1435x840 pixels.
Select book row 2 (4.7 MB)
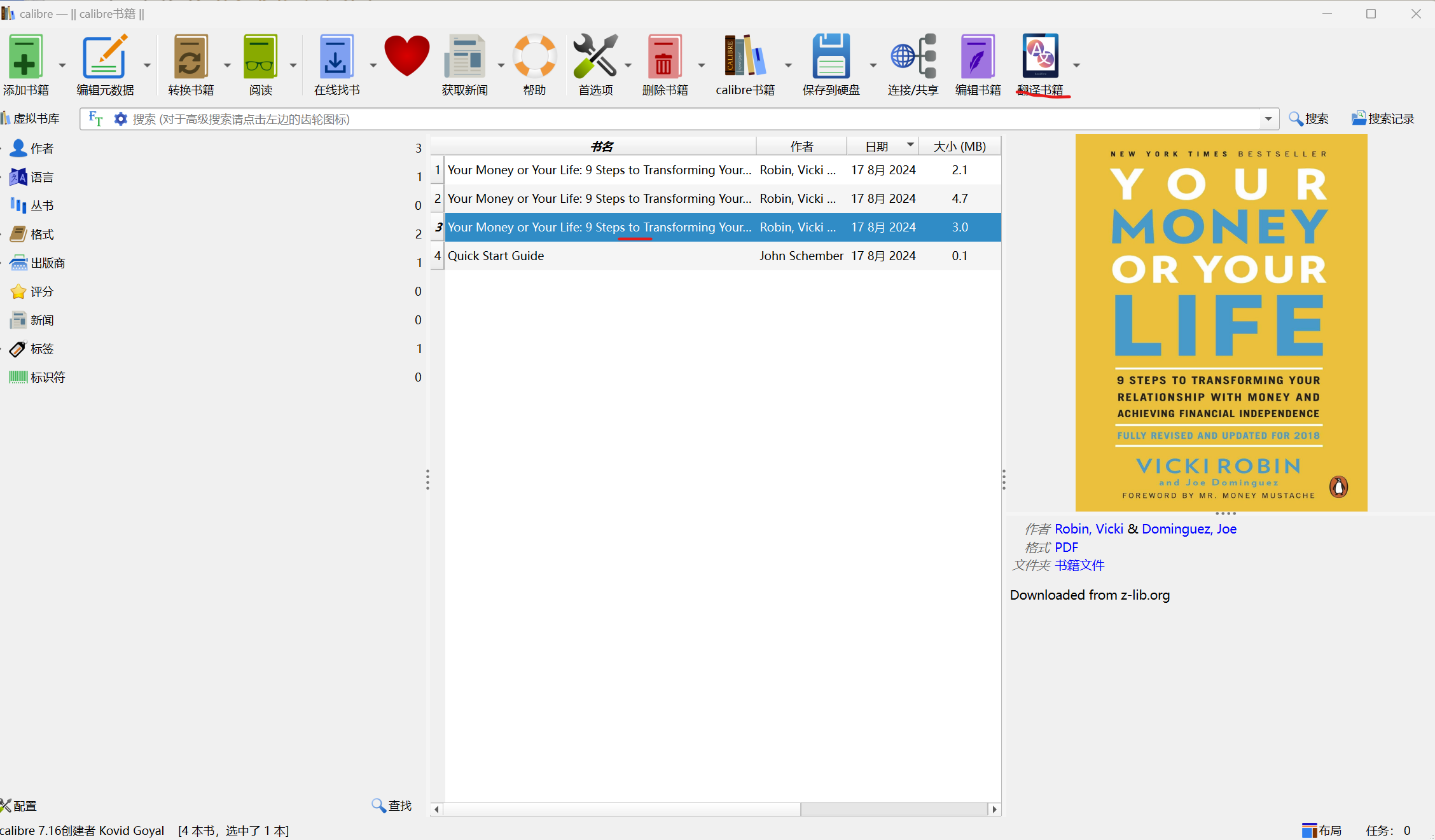(723, 198)
